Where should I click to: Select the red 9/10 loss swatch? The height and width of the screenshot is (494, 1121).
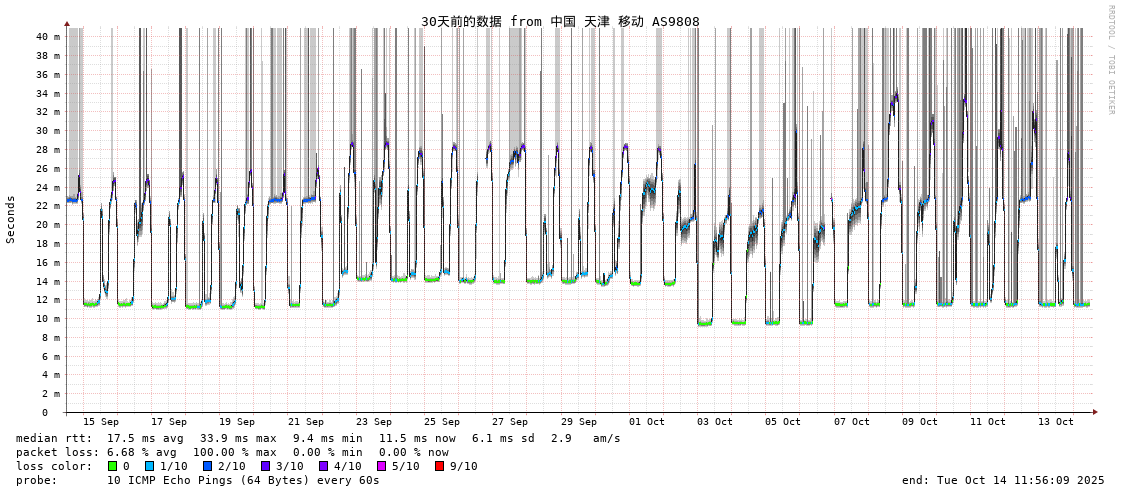click(439, 466)
